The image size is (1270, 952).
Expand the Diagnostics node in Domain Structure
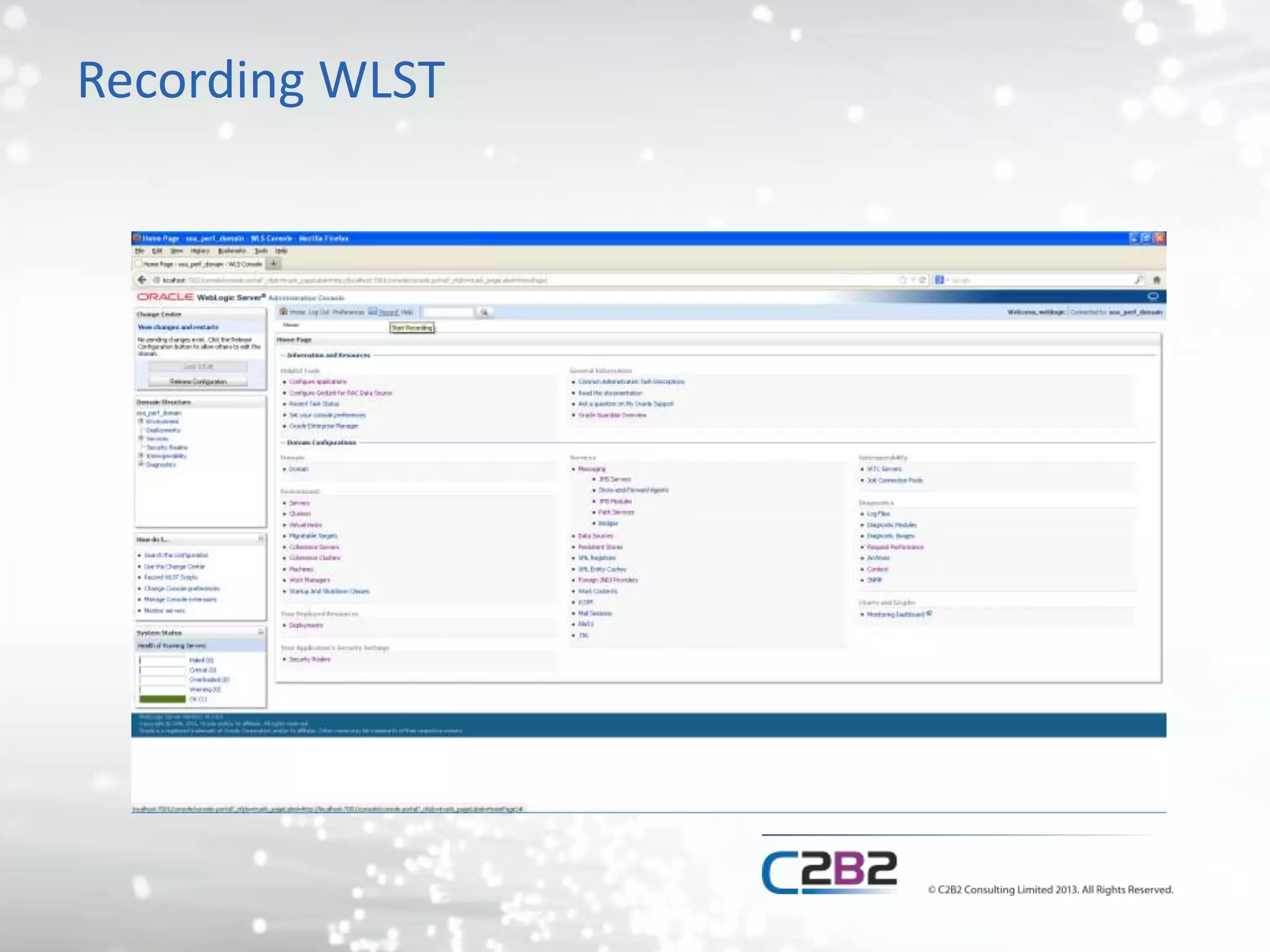(141, 464)
